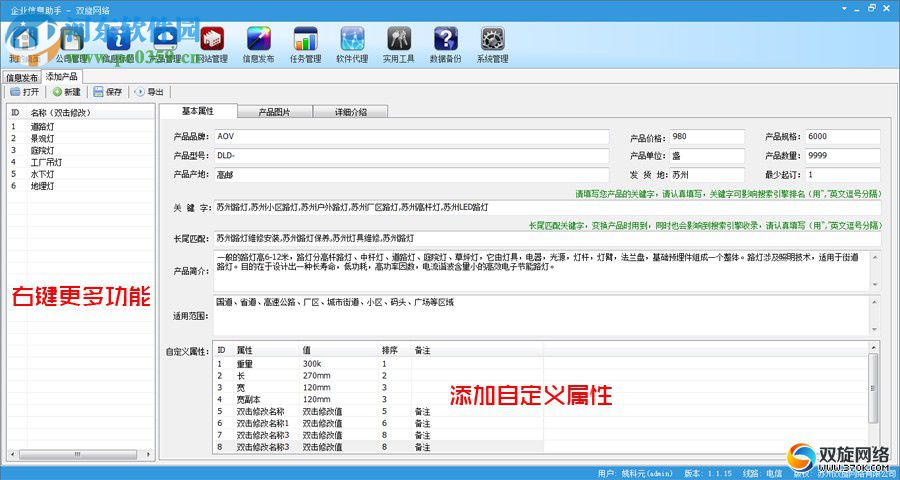Click the 新建 green plus button
Viewport: 900px width, 480px height.
point(67,92)
